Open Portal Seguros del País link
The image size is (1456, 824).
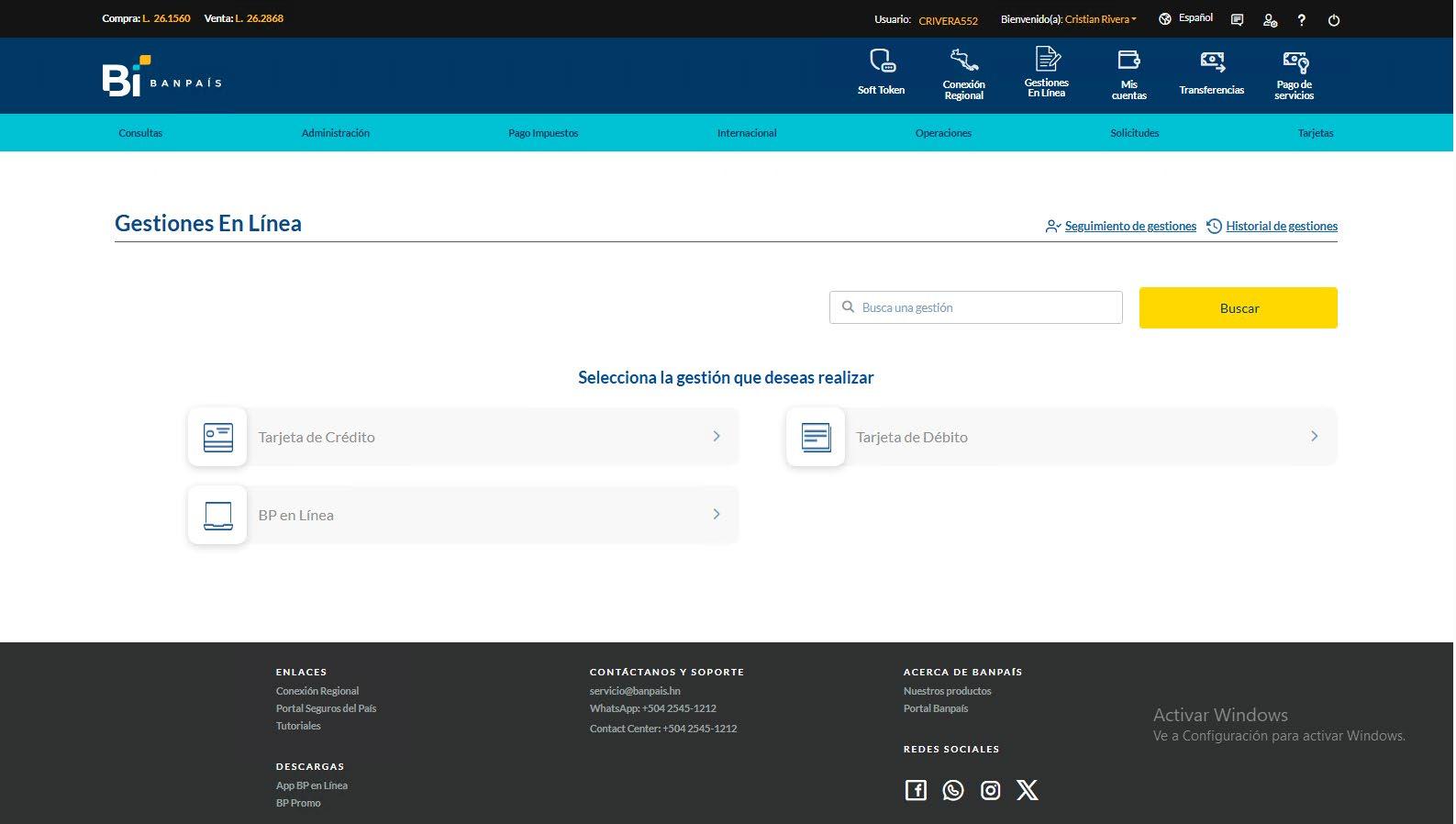click(x=326, y=708)
